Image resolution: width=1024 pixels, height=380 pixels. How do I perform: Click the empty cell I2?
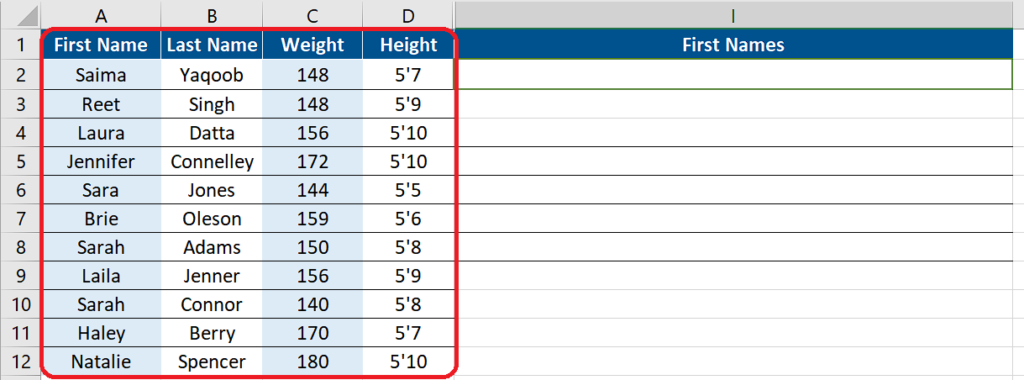tap(733, 75)
